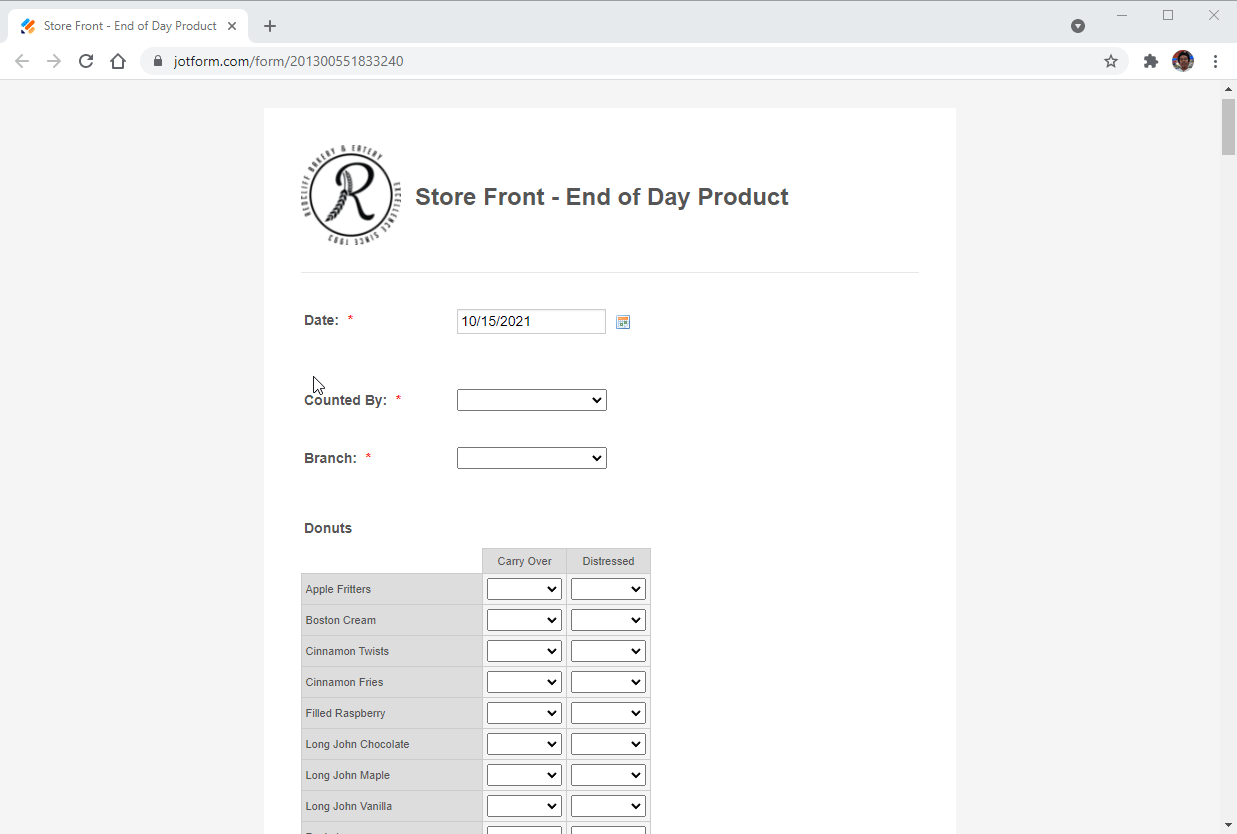
Task: Select the Store Front browser tab
Action: pos(130,26)
